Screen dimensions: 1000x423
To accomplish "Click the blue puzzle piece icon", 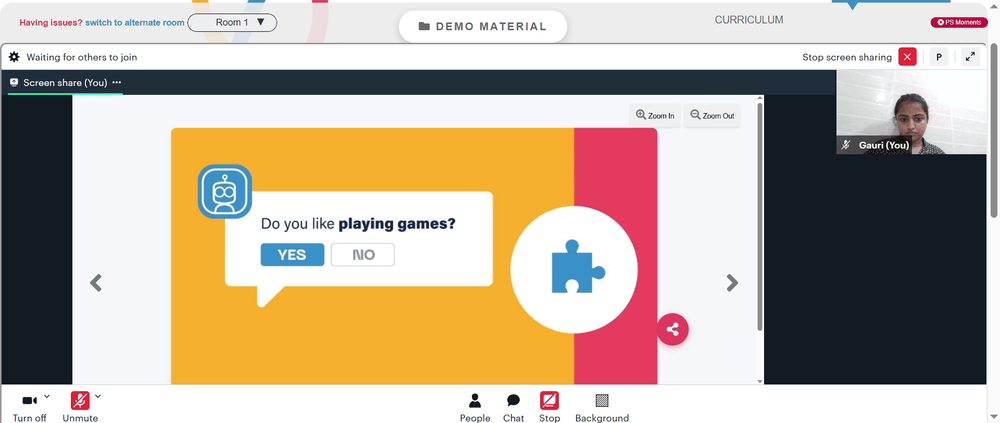I will [577, 267].
